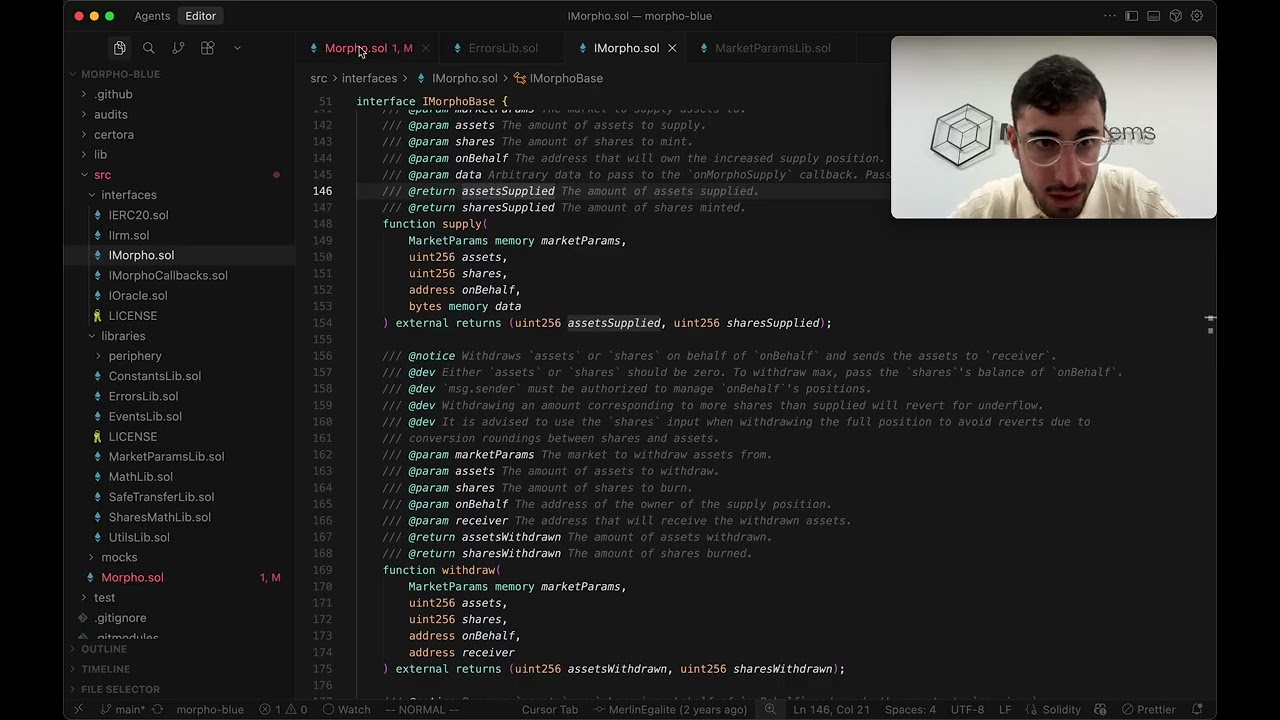
Task: Open the Search view in sidebar
Action: (149, 48)
